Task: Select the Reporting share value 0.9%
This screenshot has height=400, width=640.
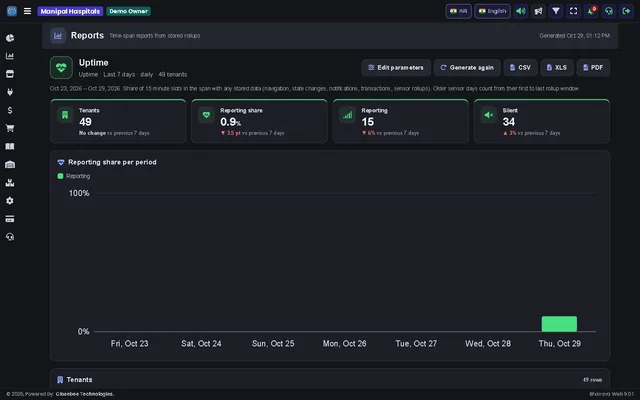Action: 230,122
